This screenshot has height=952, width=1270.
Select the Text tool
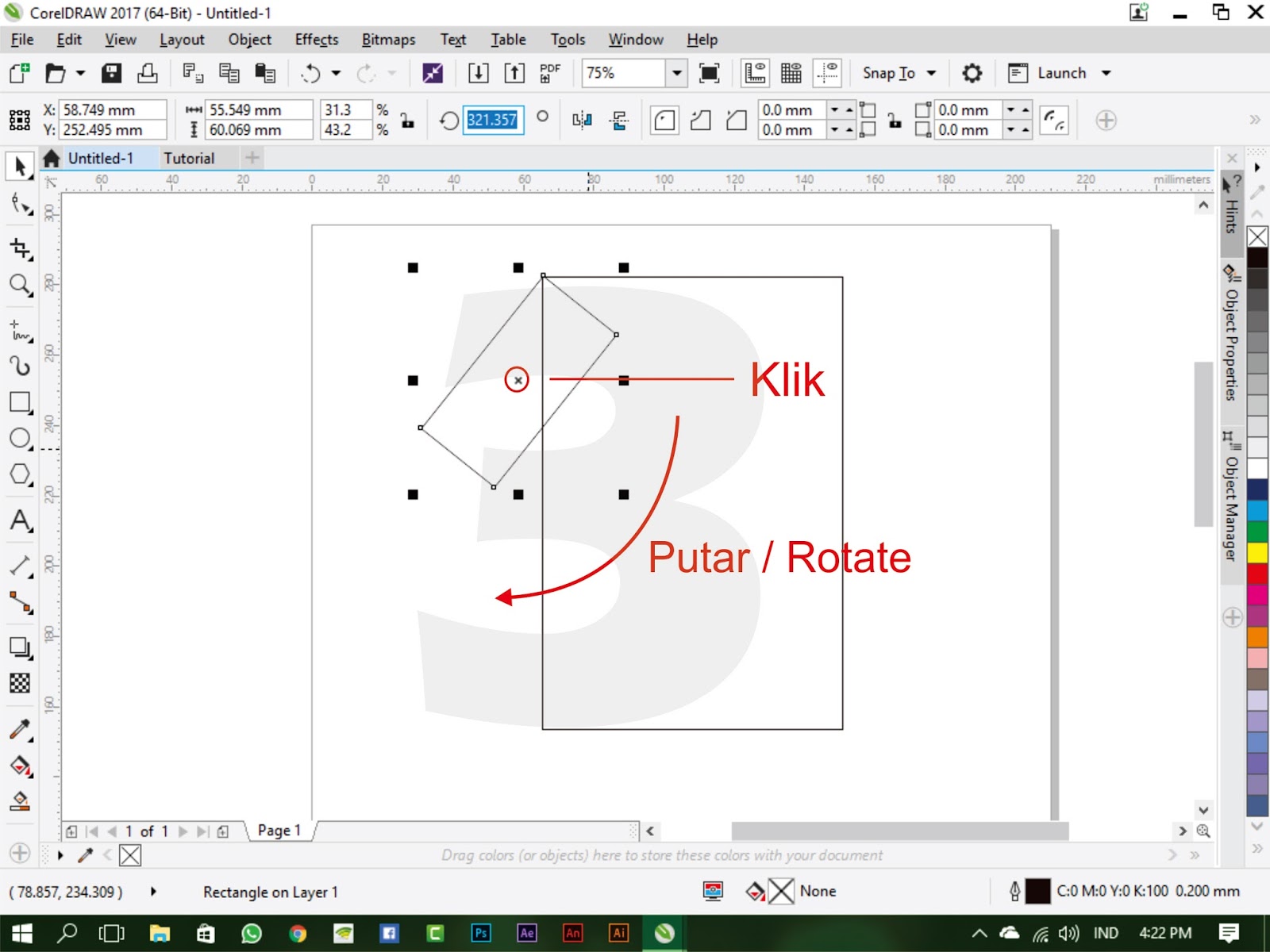20,520
